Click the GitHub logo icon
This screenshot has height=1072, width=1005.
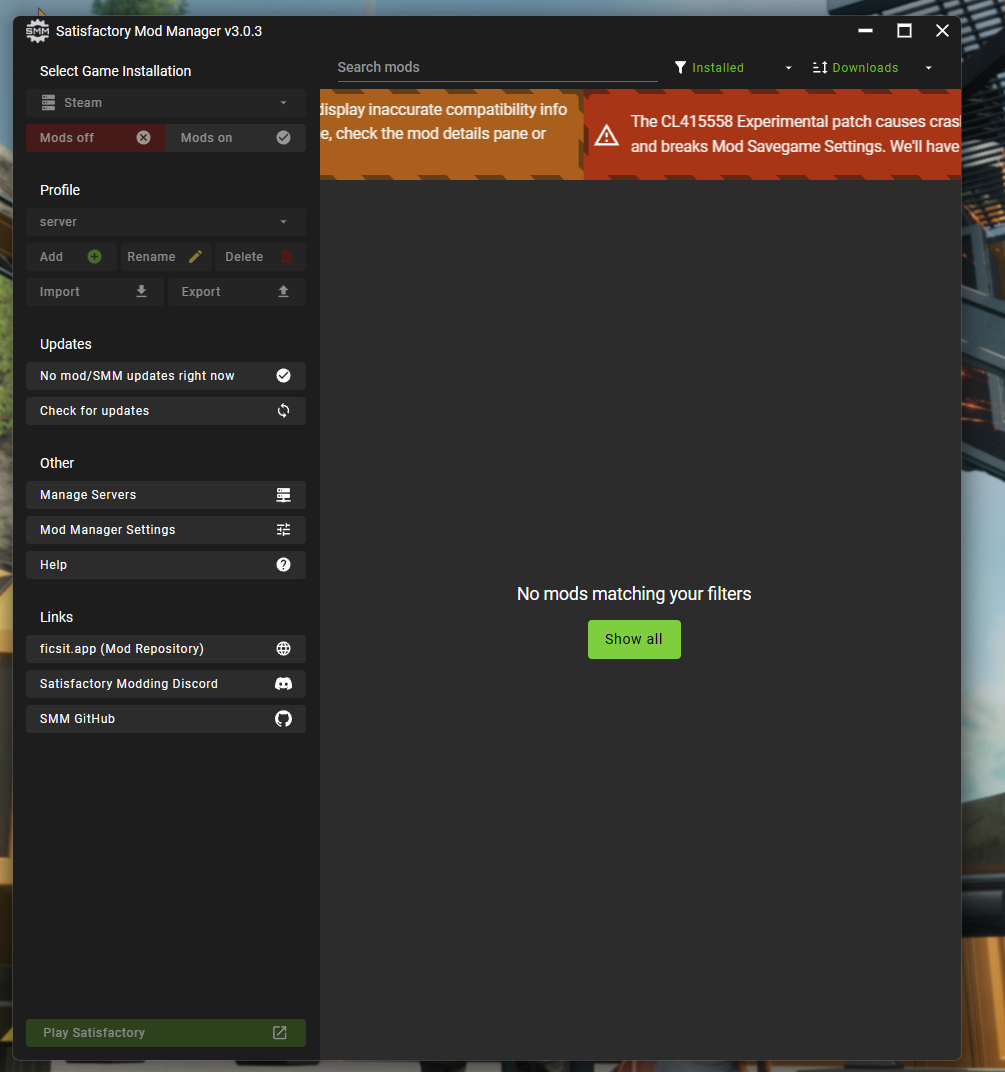coord(283,718)
